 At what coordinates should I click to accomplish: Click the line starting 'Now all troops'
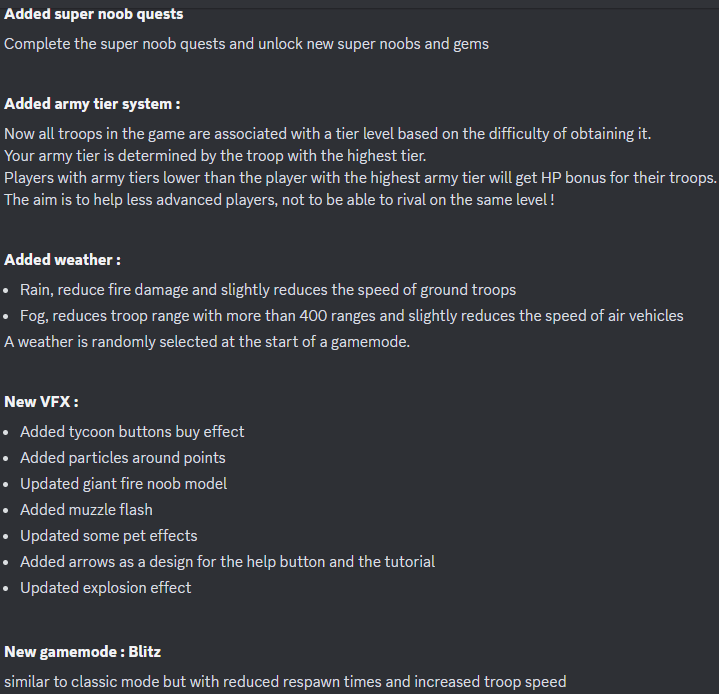tap(328, 134)
